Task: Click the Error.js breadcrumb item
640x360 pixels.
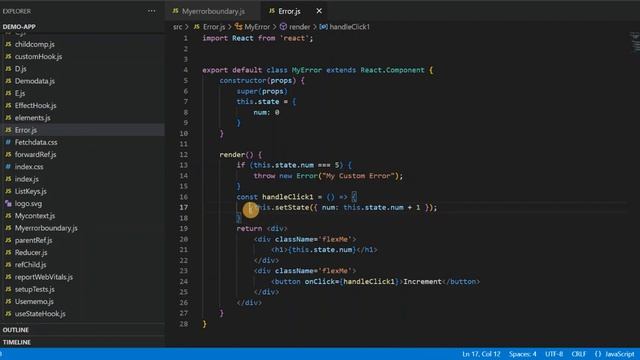Action: tap(214, 27)
